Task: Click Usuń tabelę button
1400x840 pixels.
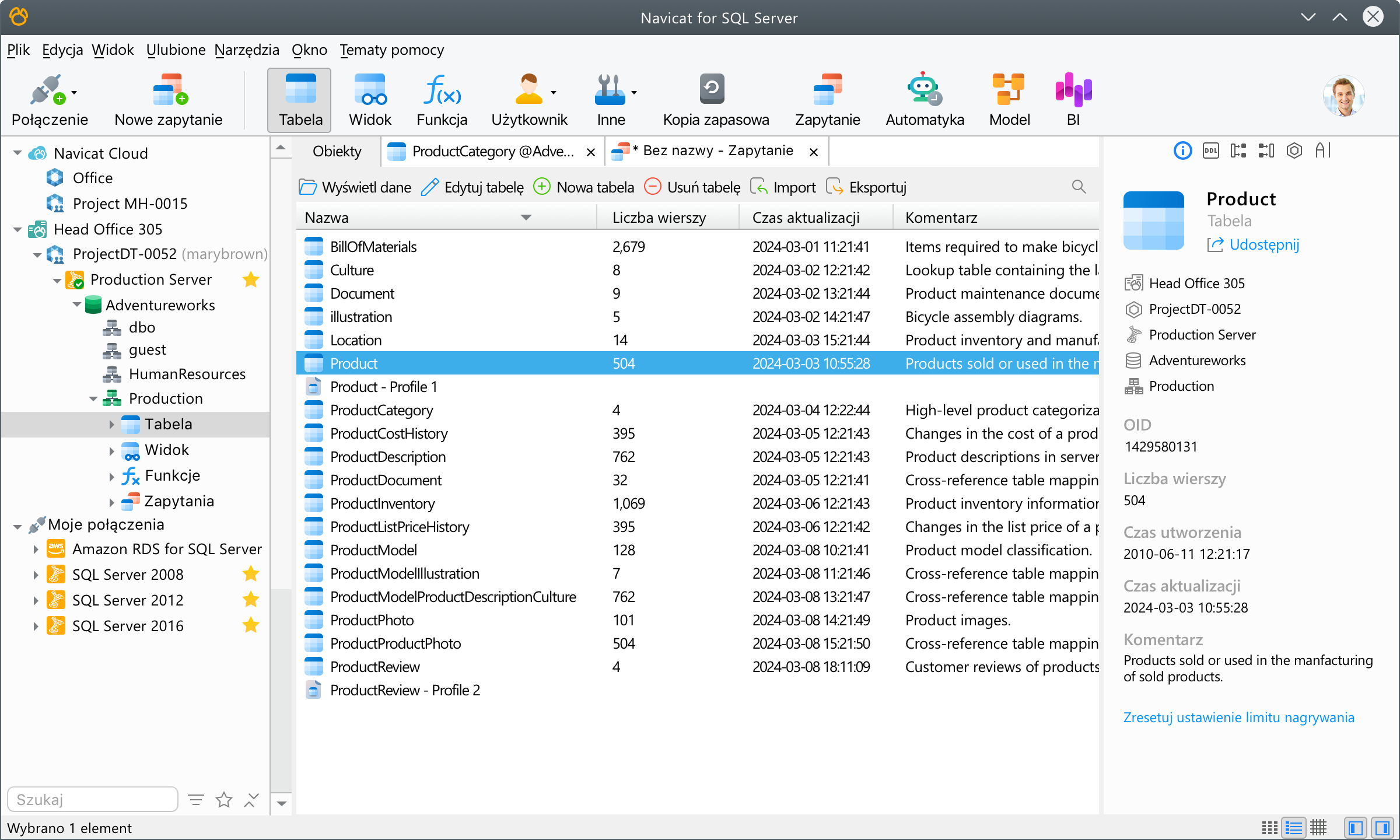Action: pos(692,187)
